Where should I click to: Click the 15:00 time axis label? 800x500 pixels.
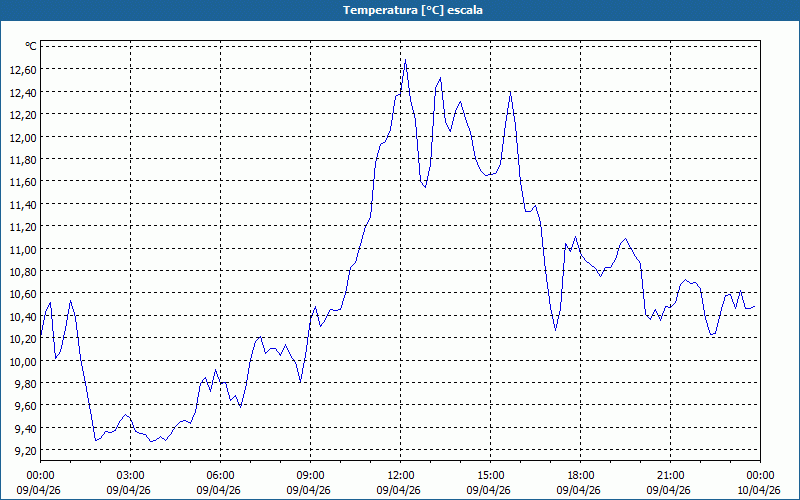click(490, 475)
